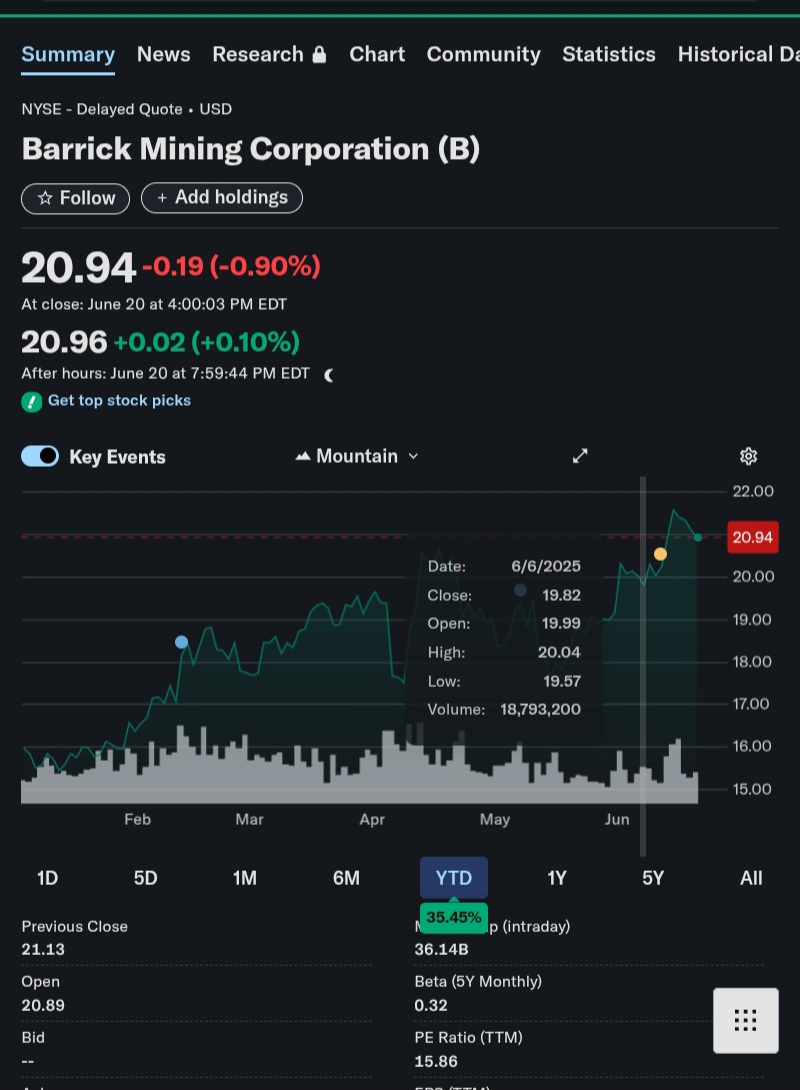Click the green current price dot on chart

(x=698, y=537)
